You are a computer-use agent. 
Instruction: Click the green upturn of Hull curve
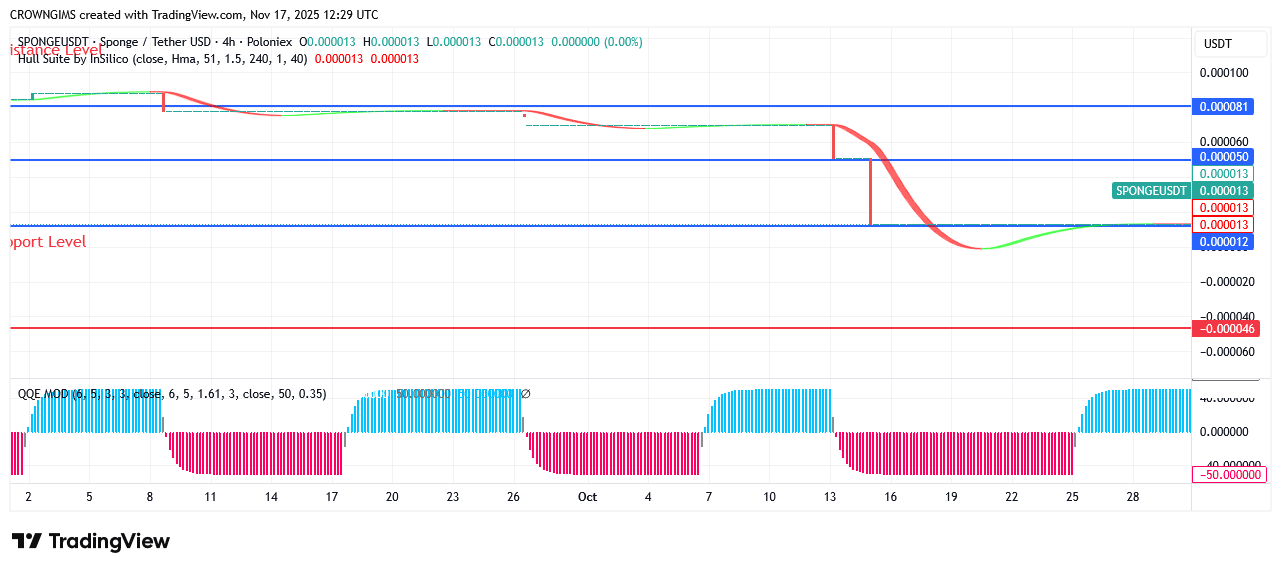pos(1030,239)
